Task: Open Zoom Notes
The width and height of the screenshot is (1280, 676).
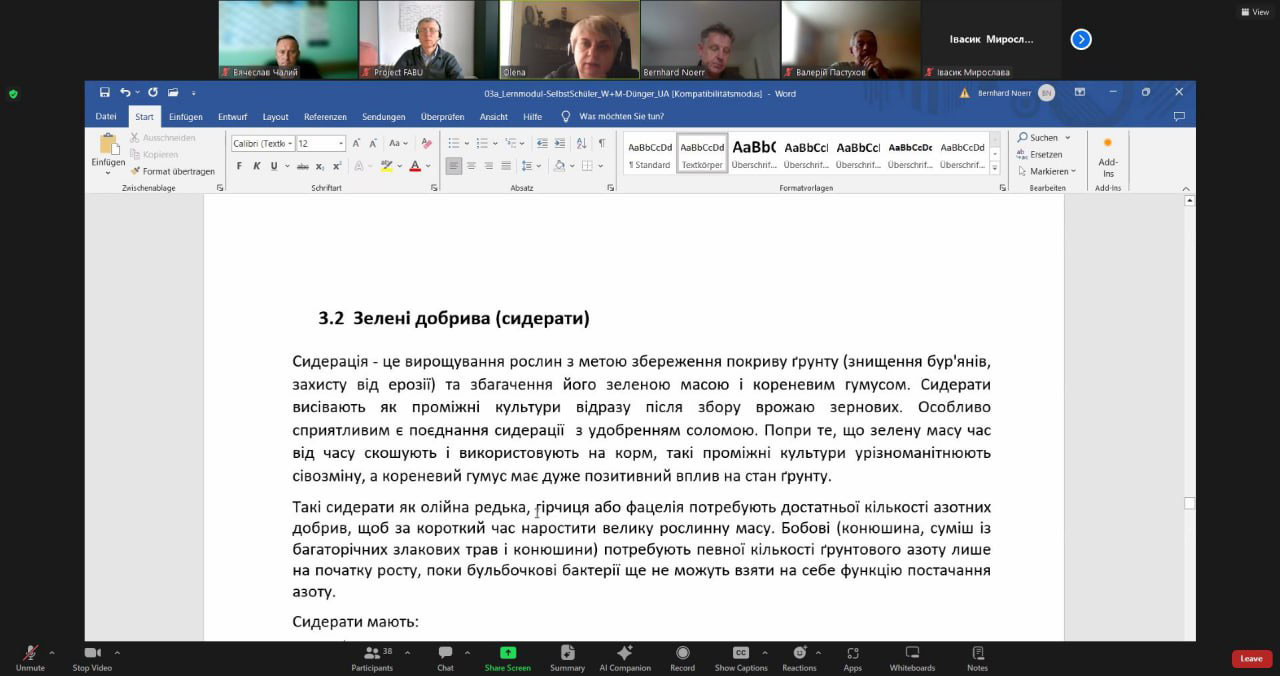Action: (977, 657)
